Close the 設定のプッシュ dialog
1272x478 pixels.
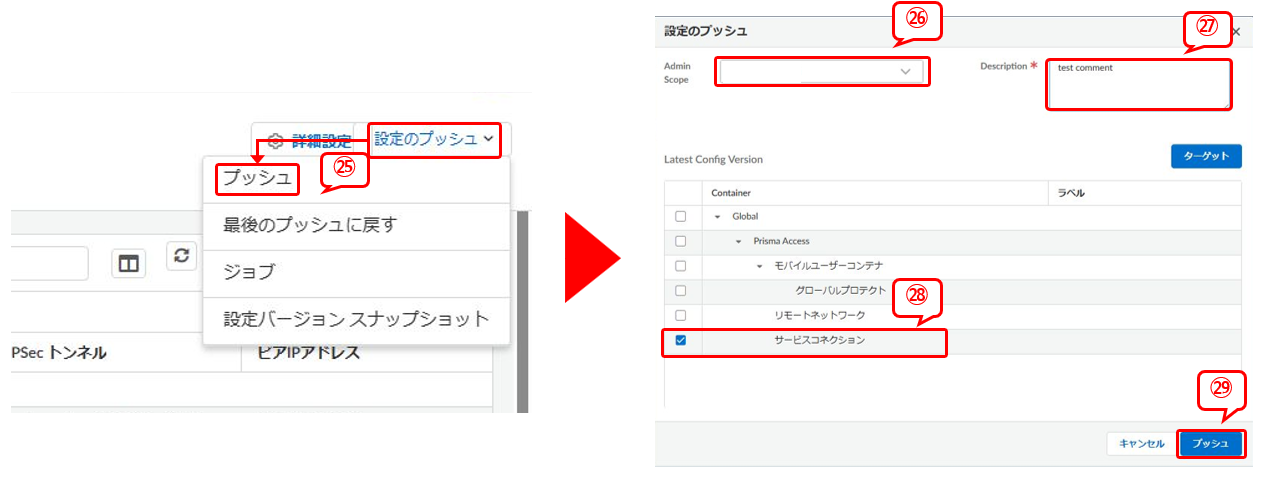1236,32
